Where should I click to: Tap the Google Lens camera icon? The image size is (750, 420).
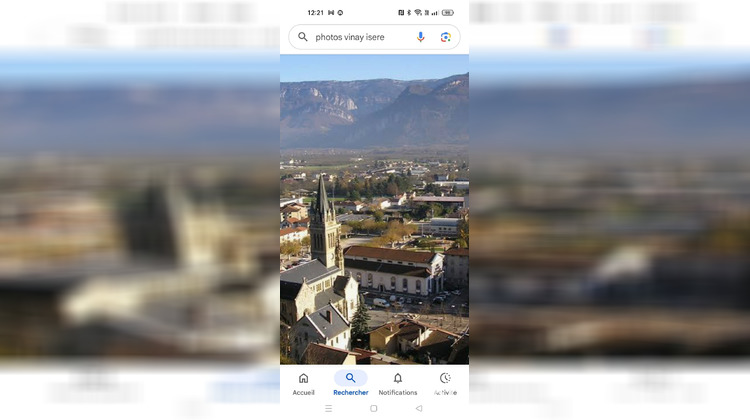point(446,37)
